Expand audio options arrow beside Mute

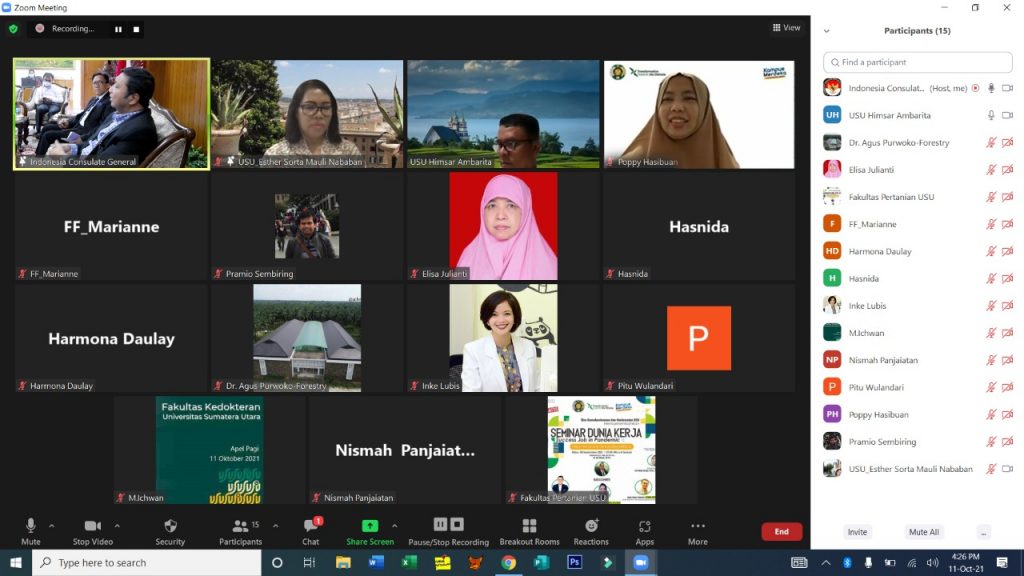click(x=52, y=525)
